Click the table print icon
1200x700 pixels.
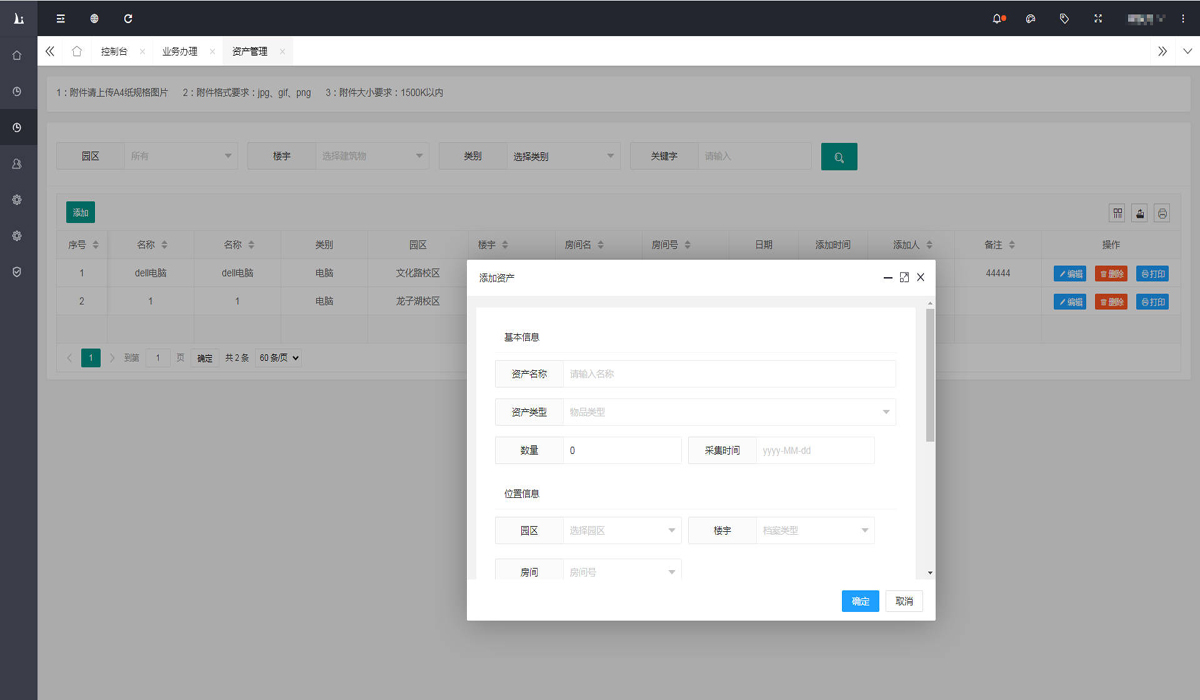(1161, 213)
